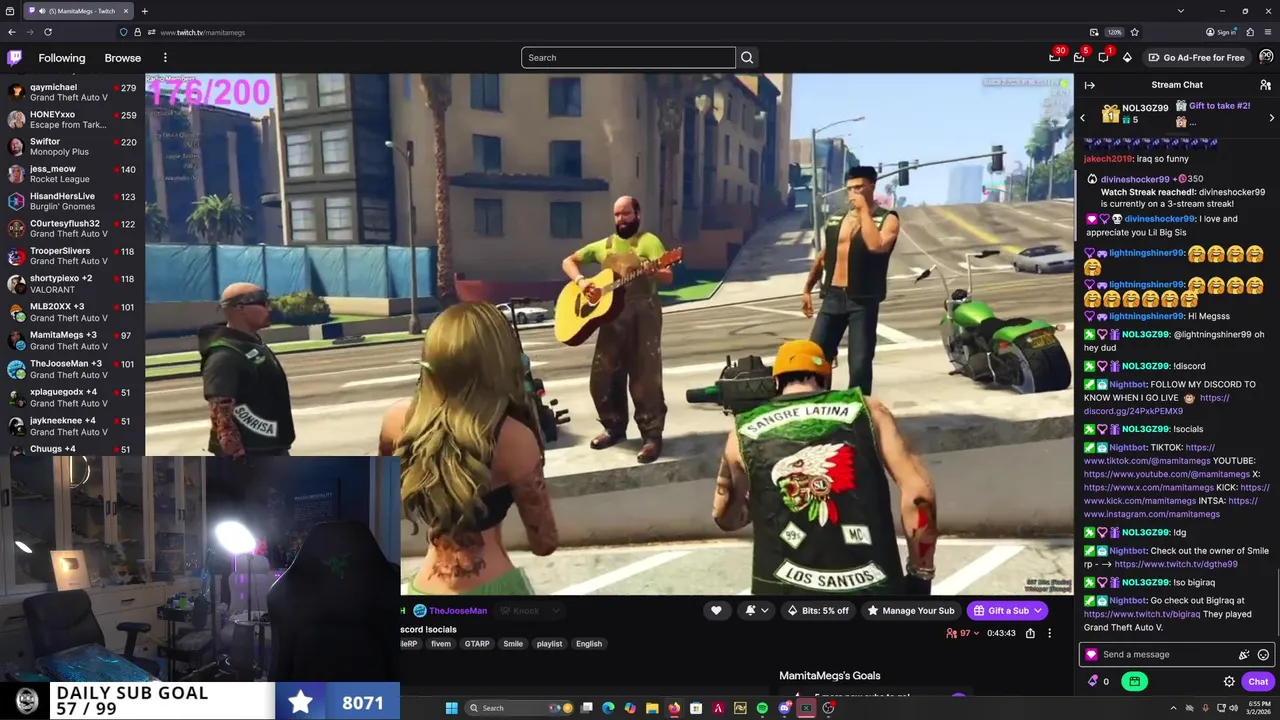
Task: Open File Explorer from taskbar
Action: tap(652, 708)
